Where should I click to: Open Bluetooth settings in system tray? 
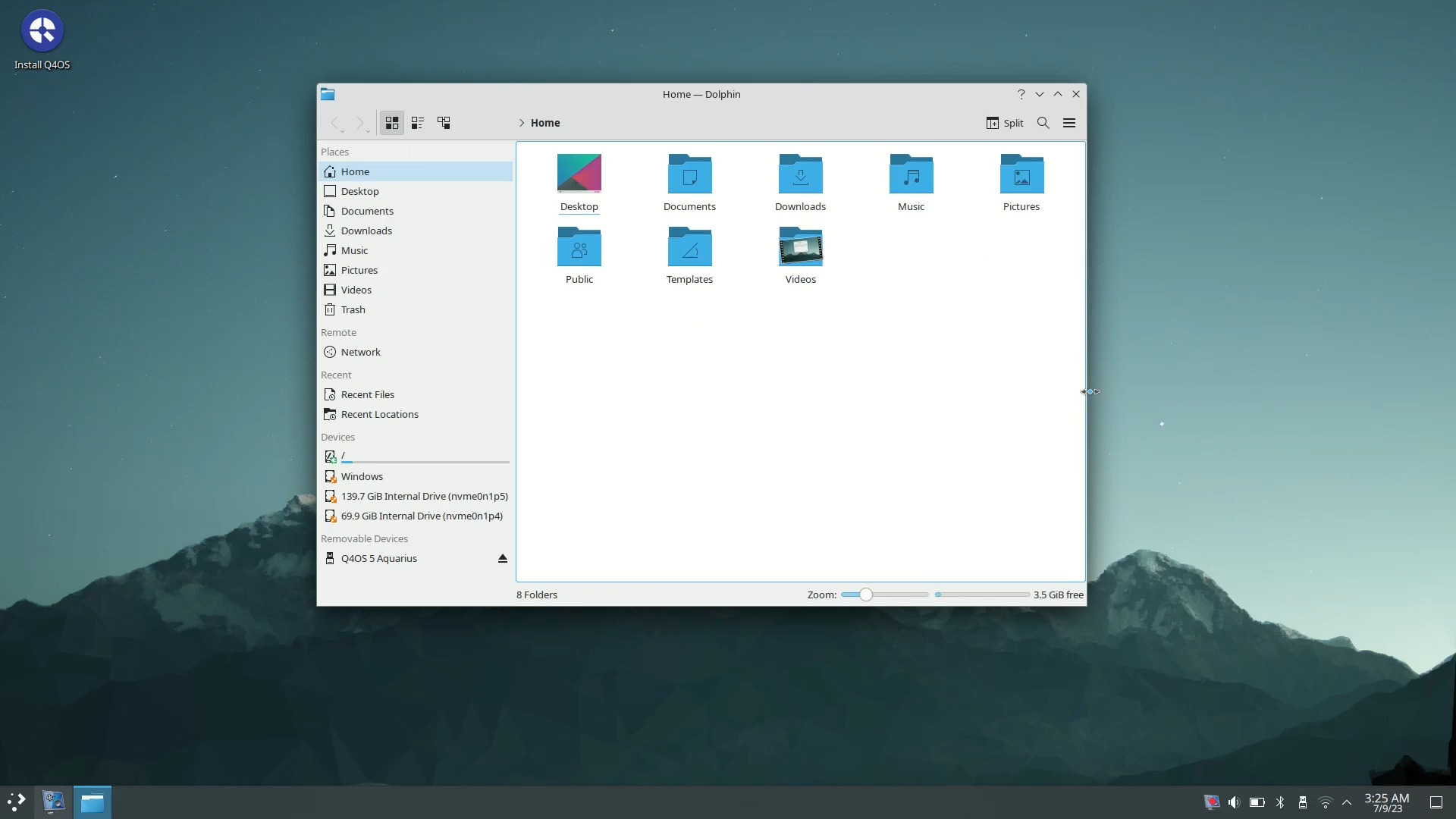pyautogui.click(x=1280, y=802)
